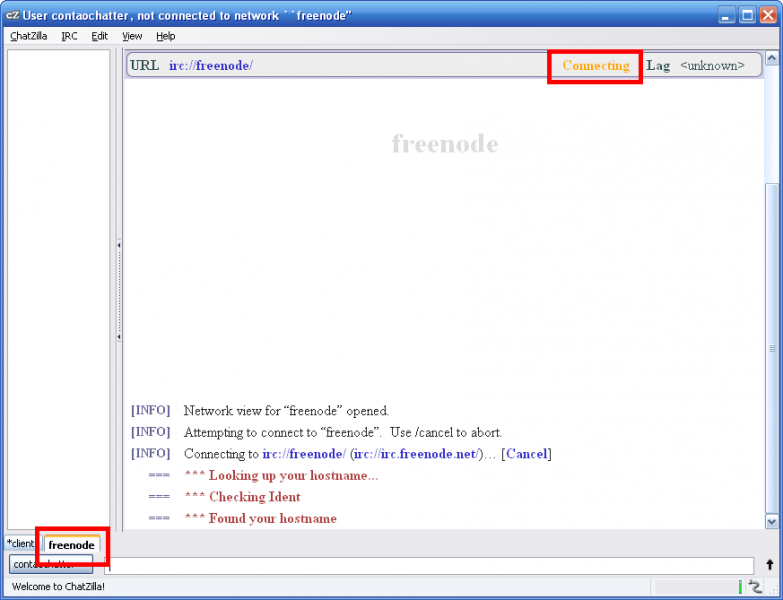Open the Help menu
This screenshot has width=783, height=600.
coord(165,36)
